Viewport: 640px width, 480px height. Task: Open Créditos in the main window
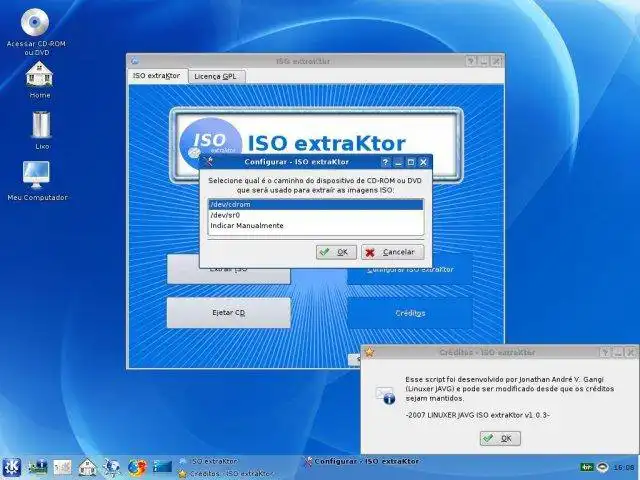point(410,313)
